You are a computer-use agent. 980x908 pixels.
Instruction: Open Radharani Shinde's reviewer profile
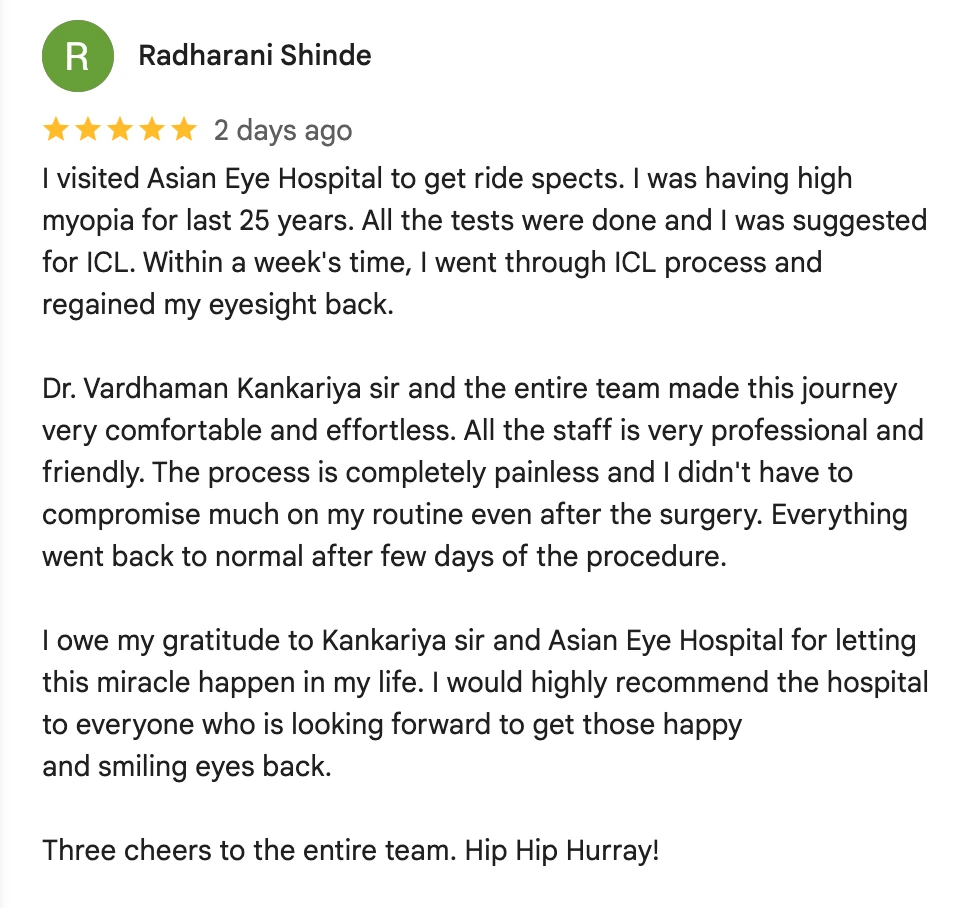click(255, 56)
